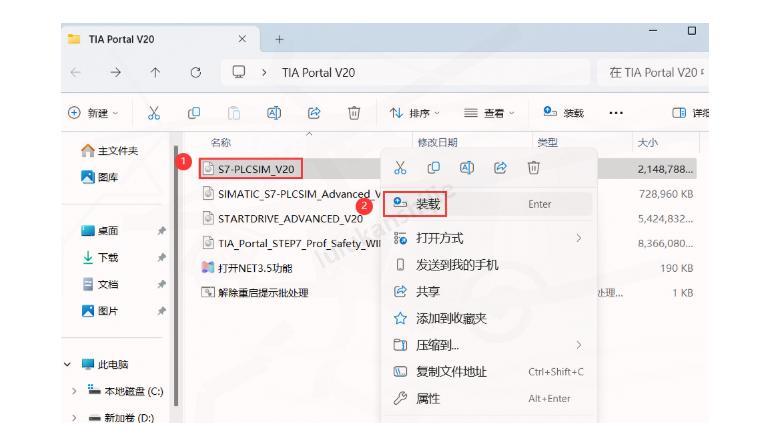
Task: Open 桌面 in the sidebar
Action: point(100,230)
